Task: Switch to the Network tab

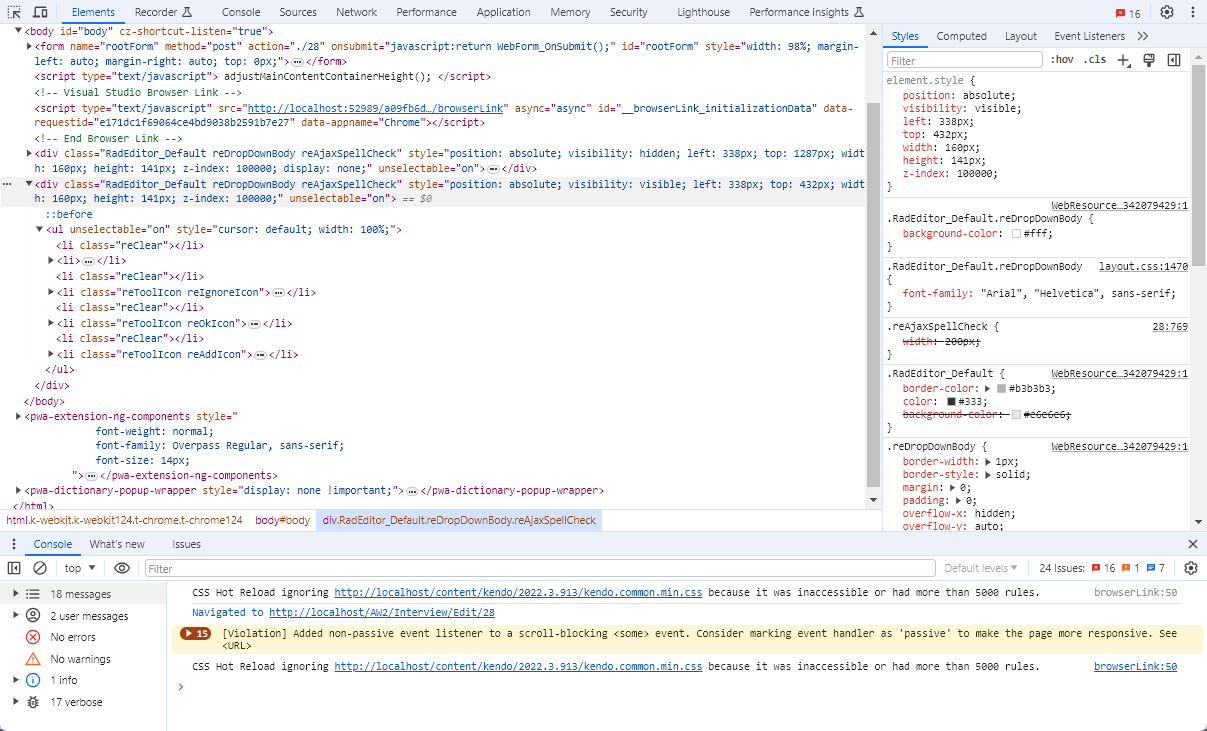Action: point(356,12)
